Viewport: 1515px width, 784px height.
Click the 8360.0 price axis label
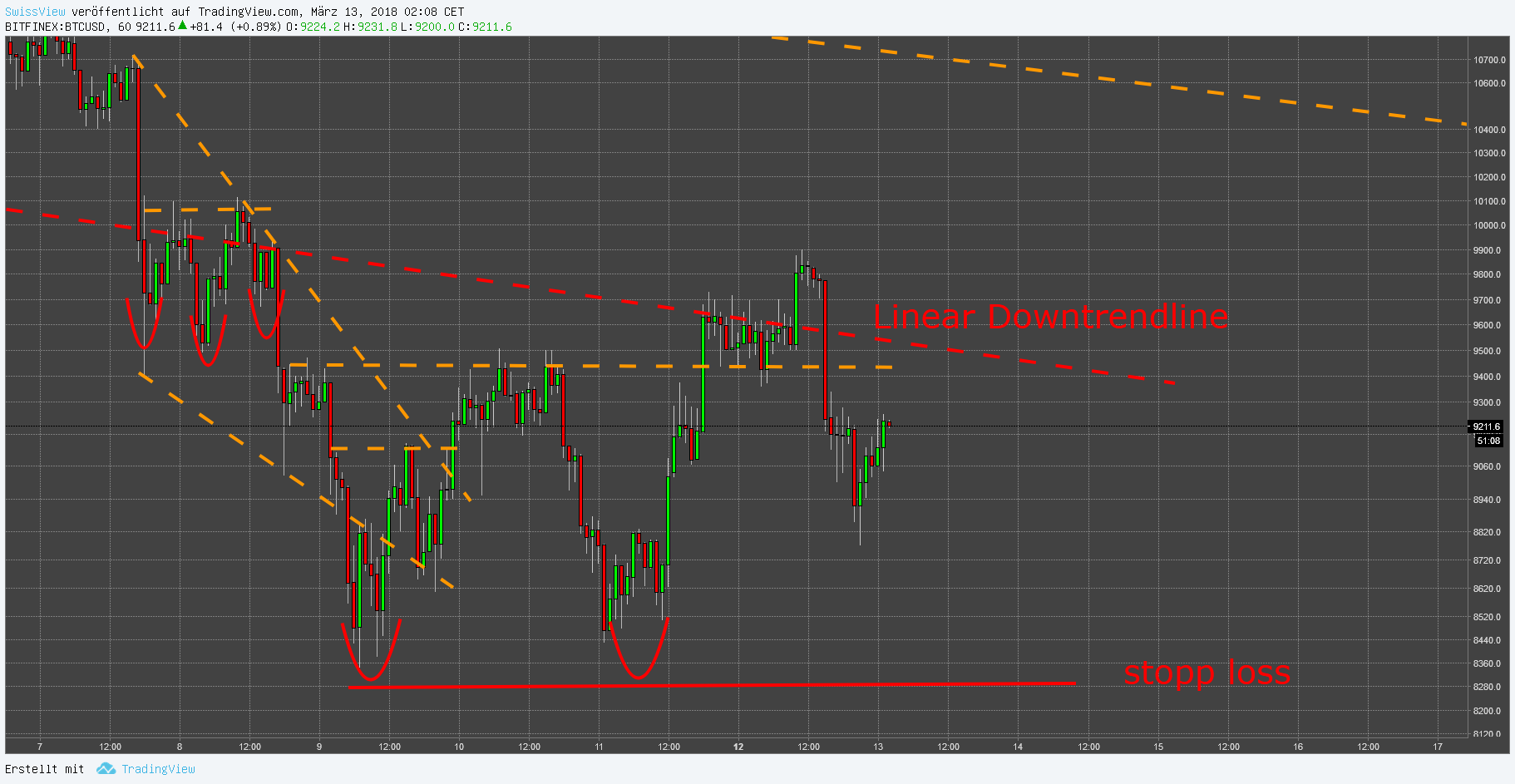pos(1487,663)
